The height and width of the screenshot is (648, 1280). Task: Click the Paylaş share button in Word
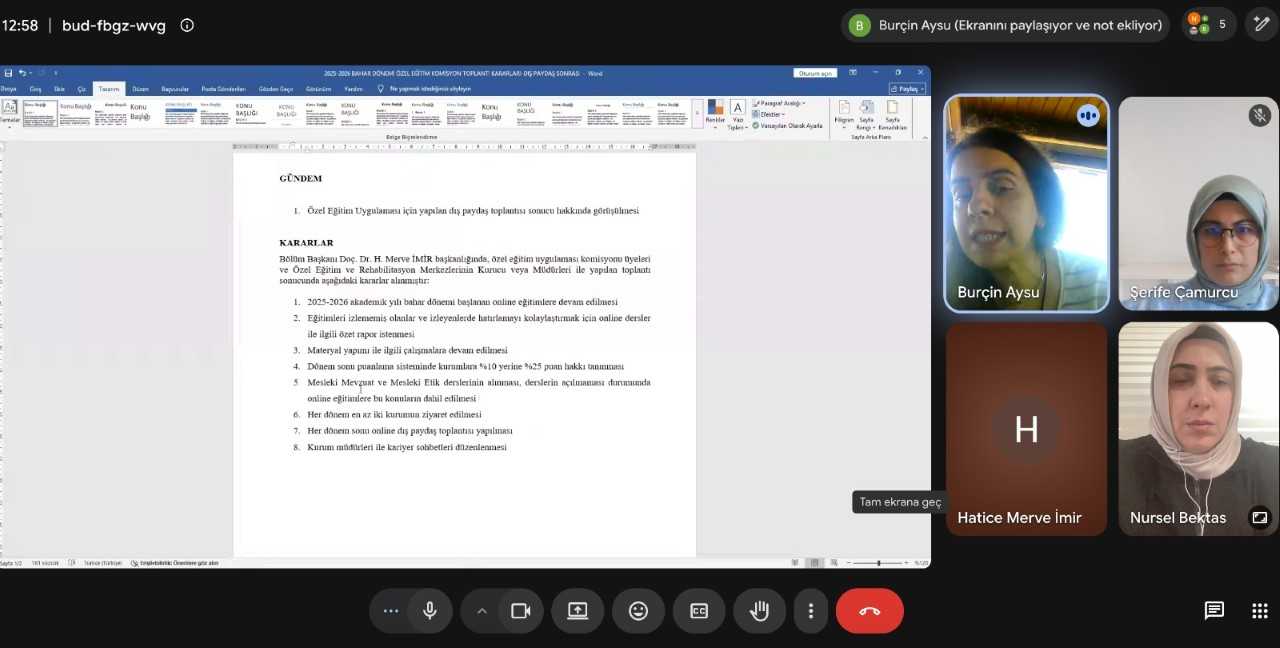pyautogui.click(x=908, y=89)
